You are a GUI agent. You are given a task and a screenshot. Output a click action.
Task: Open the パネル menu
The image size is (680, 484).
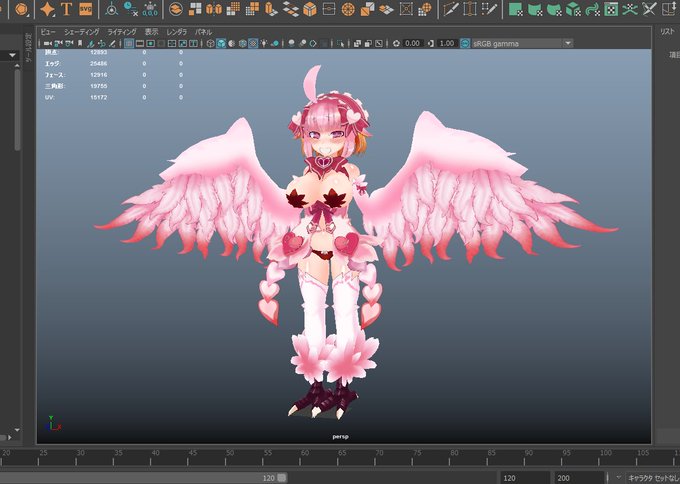[203, 32]
